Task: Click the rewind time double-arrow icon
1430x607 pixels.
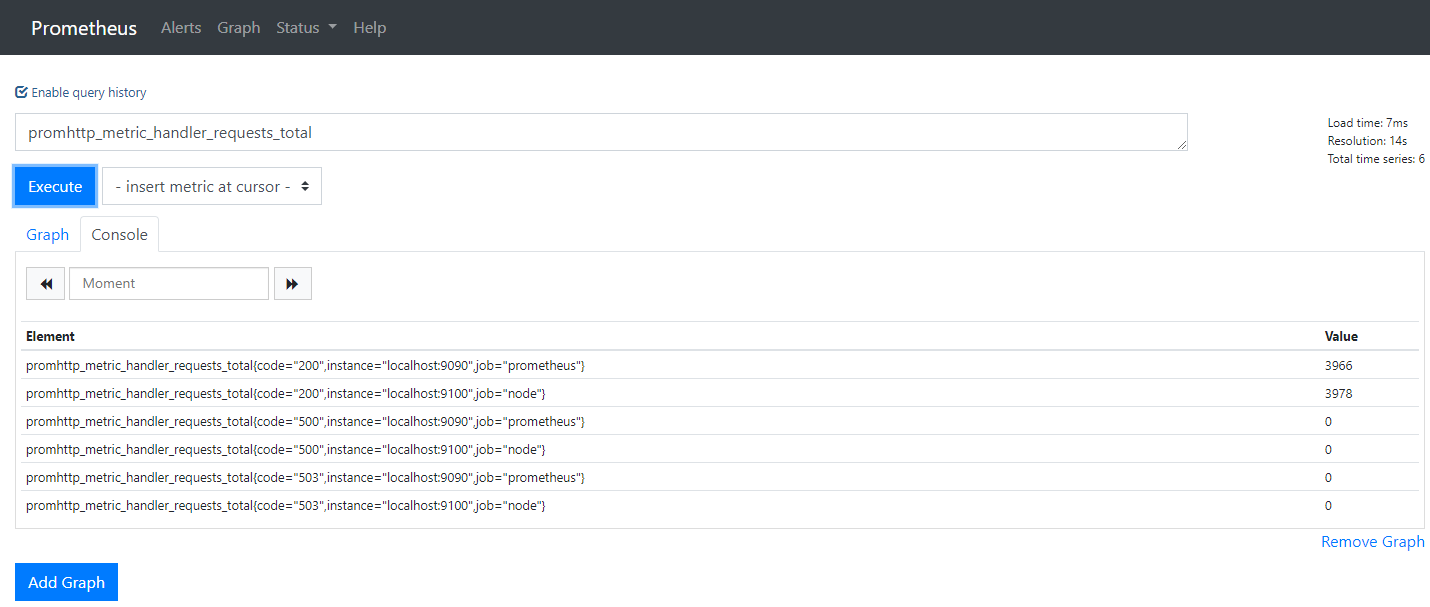Action: (45, 284)
